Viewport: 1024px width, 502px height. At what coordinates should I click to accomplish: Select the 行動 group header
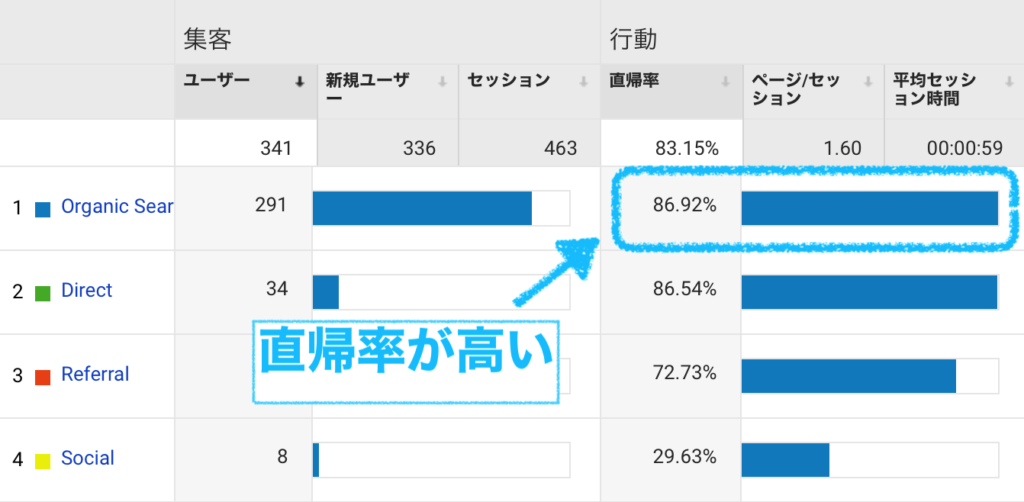[x=633, y=40]
